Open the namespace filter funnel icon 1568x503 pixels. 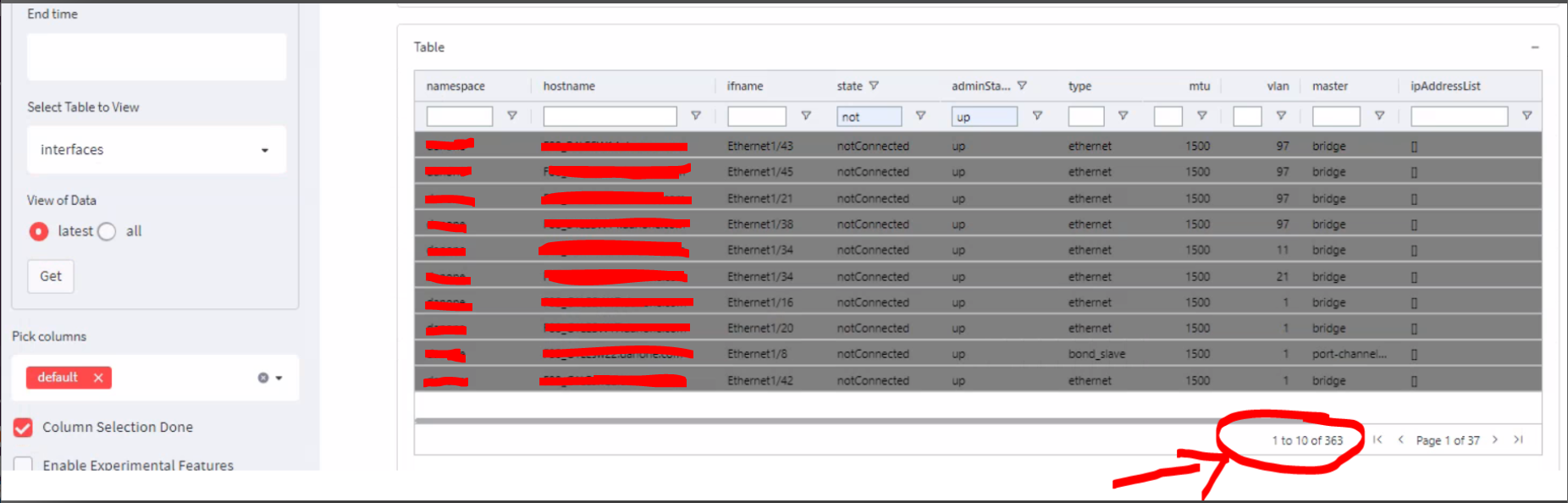(511, 116)
